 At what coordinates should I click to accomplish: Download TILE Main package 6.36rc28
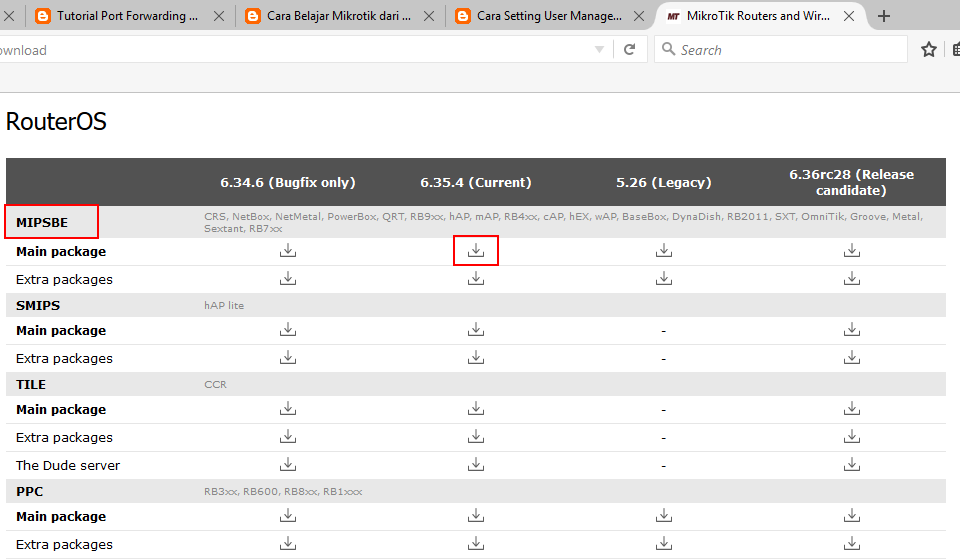coord(852,408)
